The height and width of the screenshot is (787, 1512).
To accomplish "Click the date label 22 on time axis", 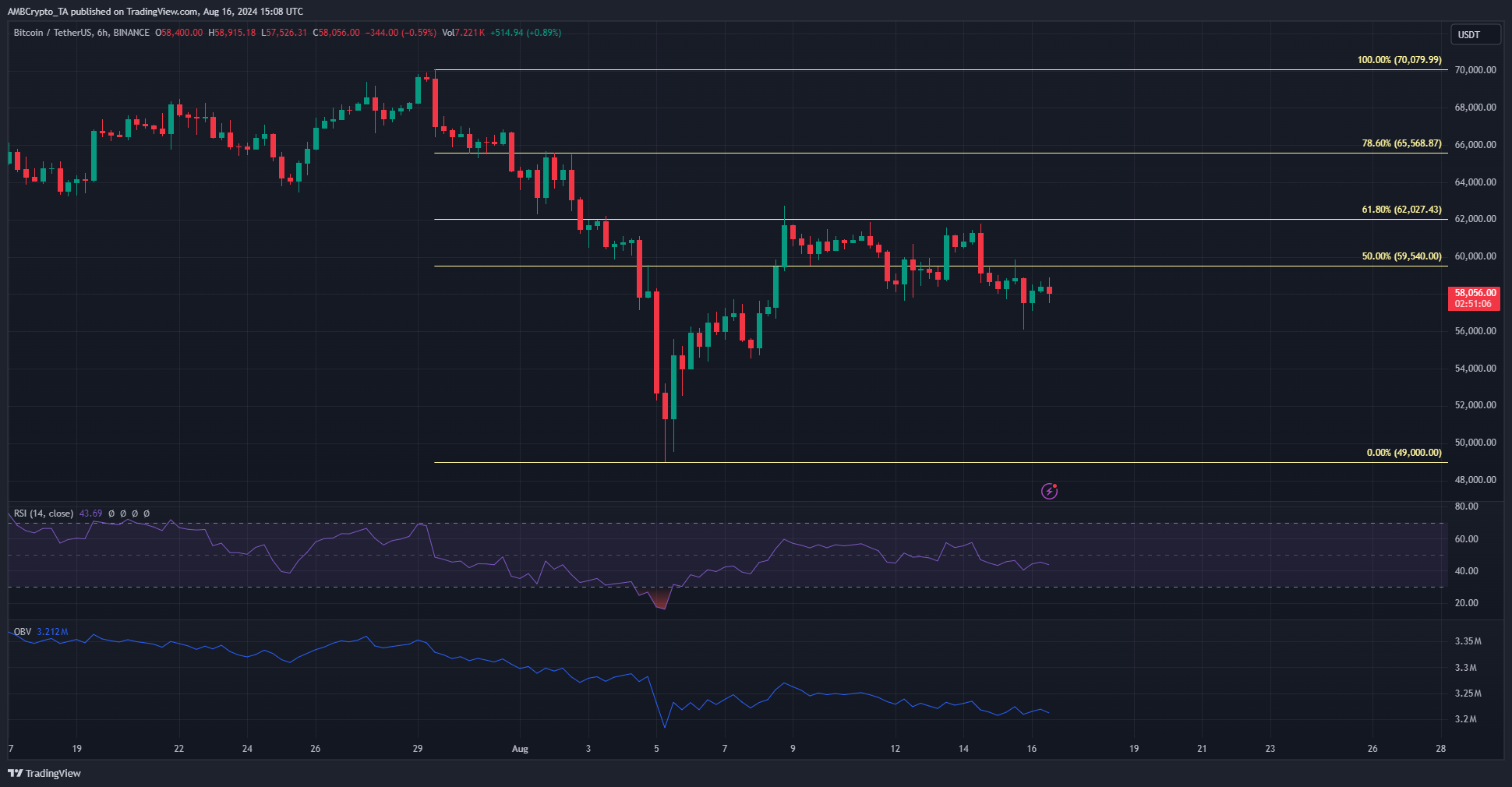I will click(178, 749).
